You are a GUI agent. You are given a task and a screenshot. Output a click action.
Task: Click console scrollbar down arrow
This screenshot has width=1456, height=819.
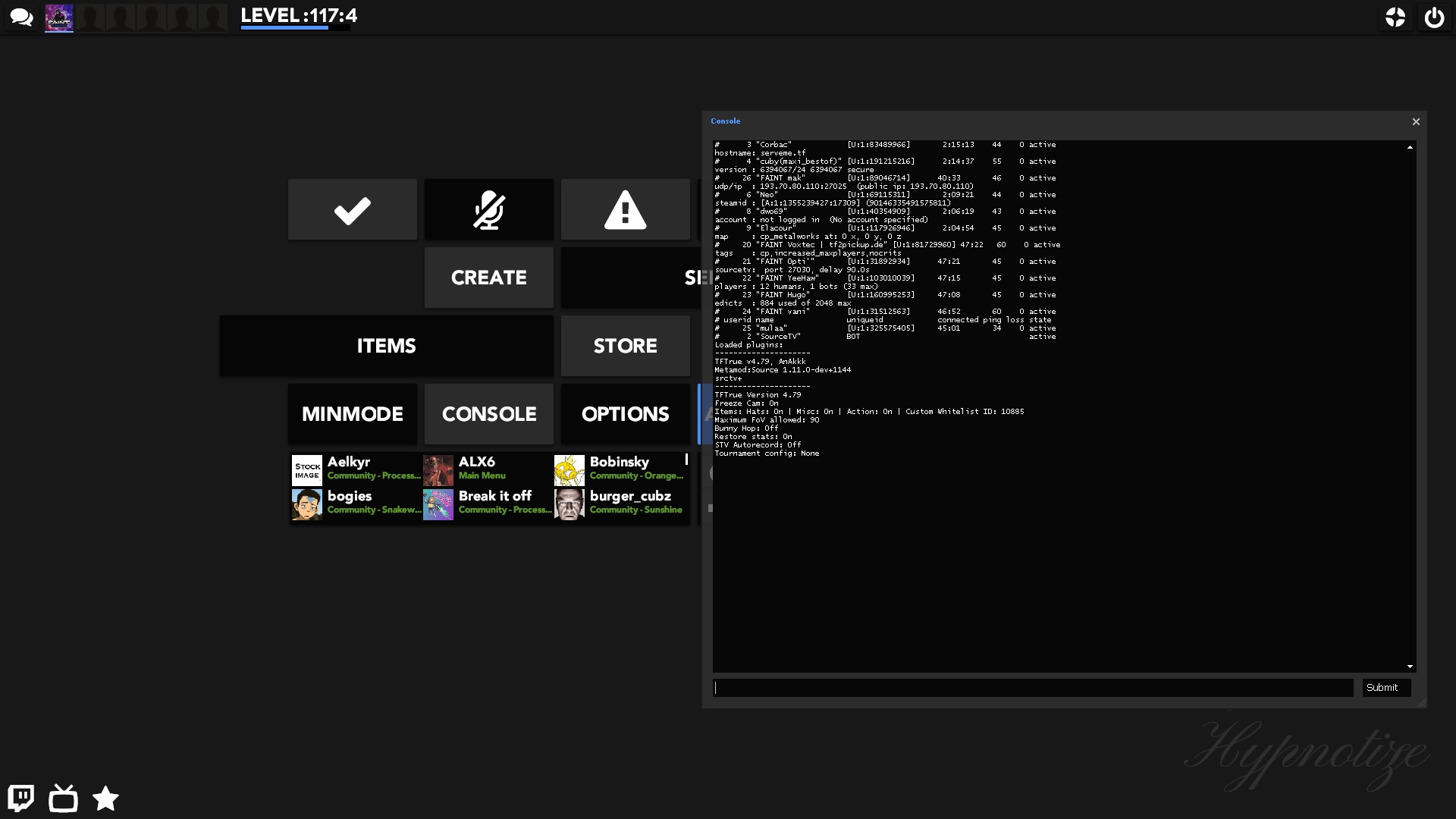pos(1410,667)
